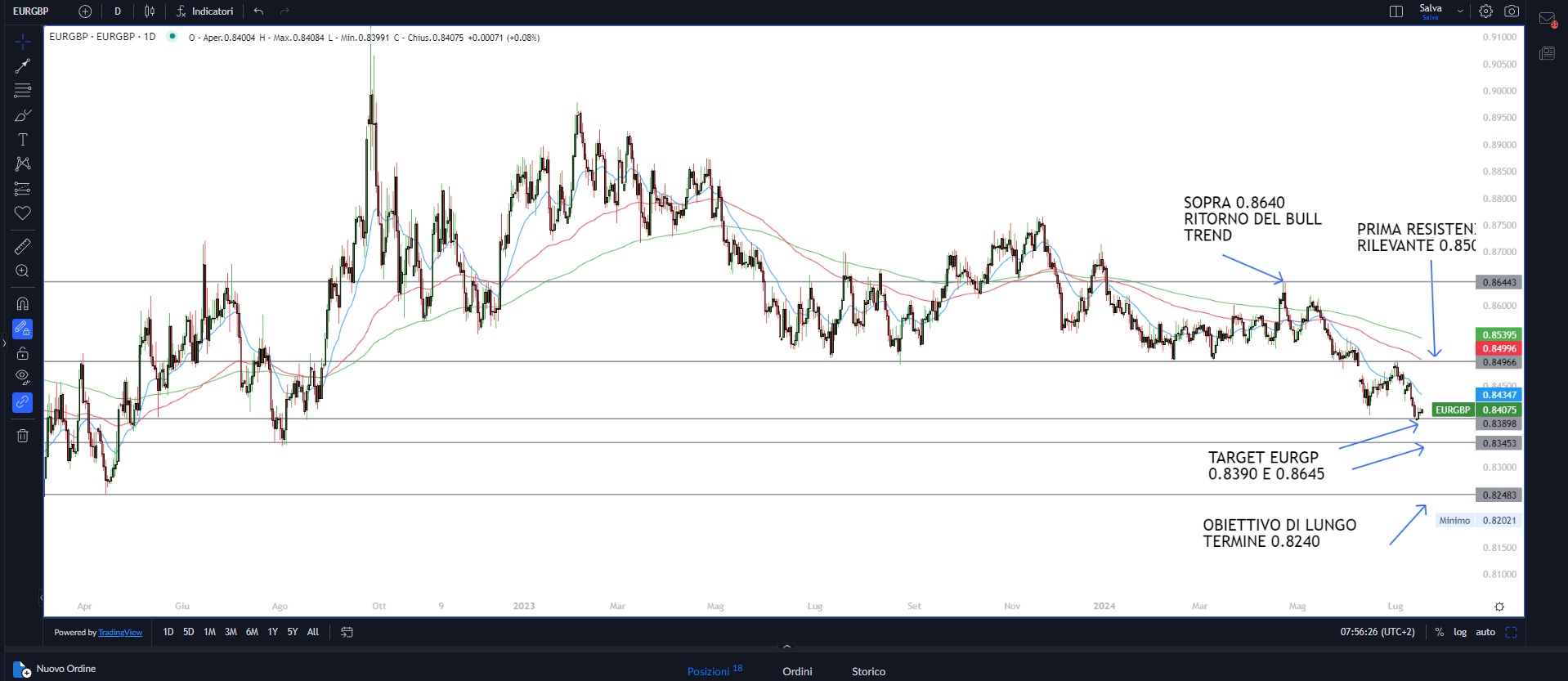Set the range to 3M
This screenshot has height=681, width=1568.
click(x=231, y=632)
